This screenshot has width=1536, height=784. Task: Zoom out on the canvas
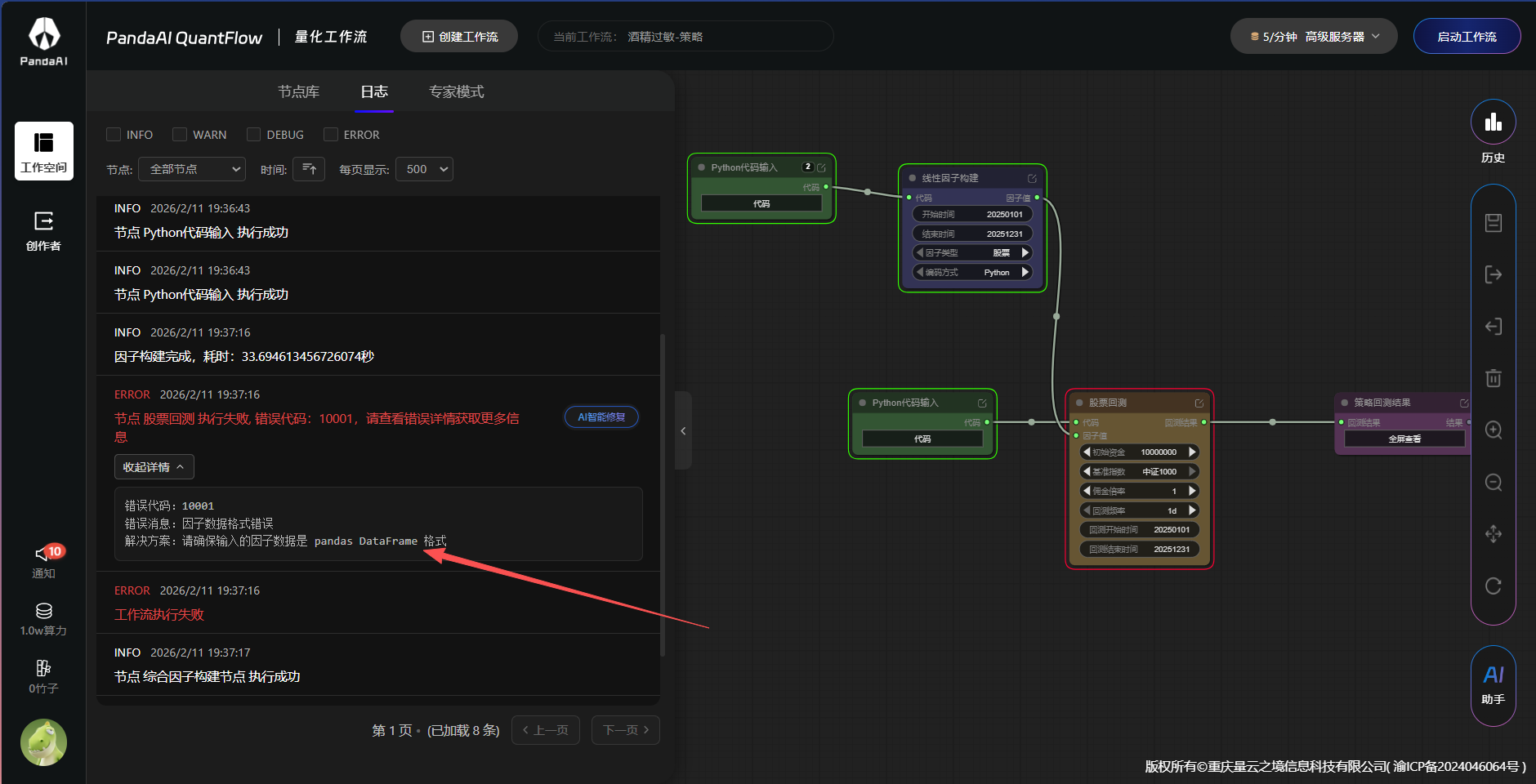pos(1494,482)
